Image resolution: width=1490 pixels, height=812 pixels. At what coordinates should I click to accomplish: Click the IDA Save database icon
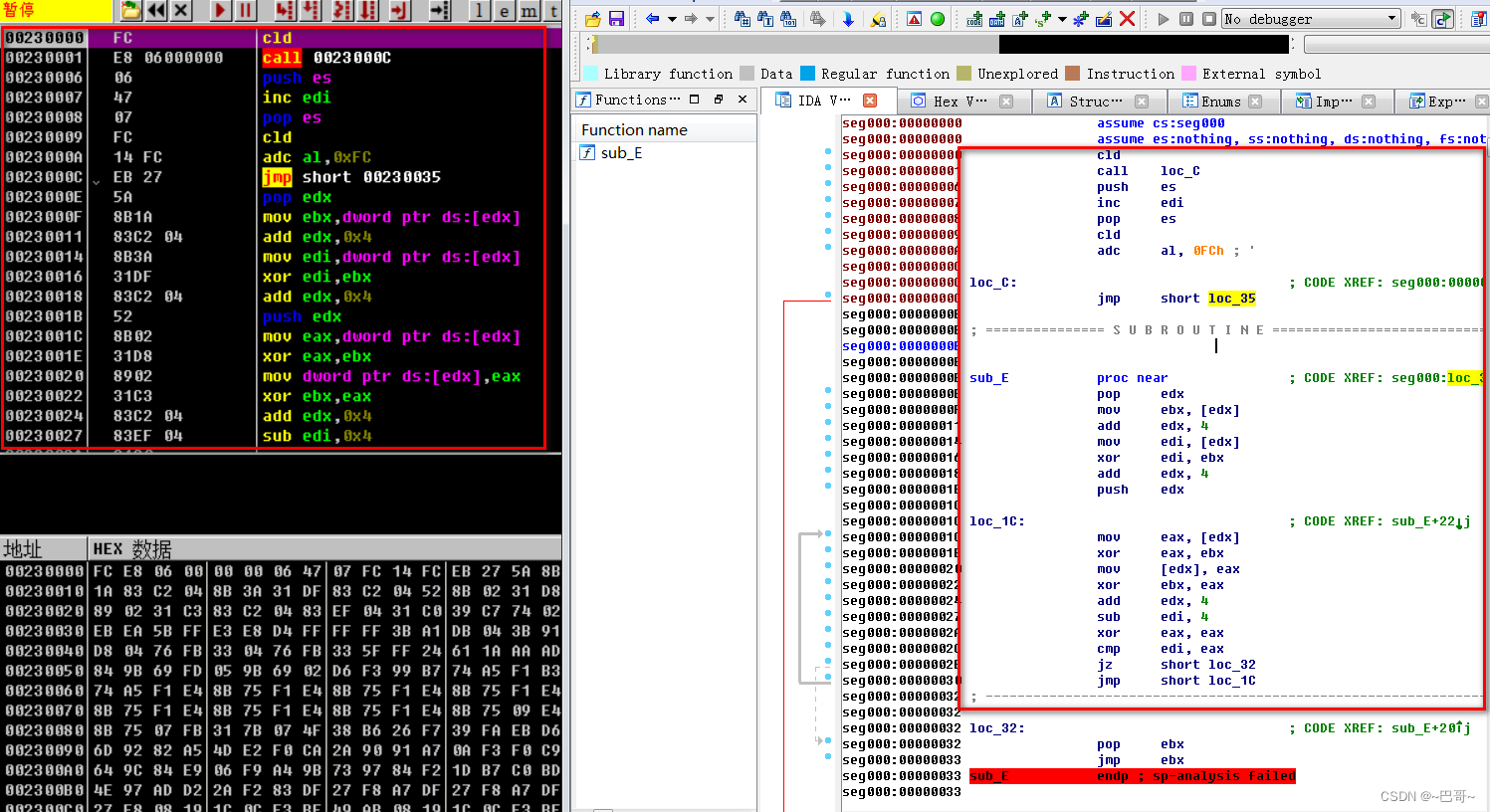616,19
